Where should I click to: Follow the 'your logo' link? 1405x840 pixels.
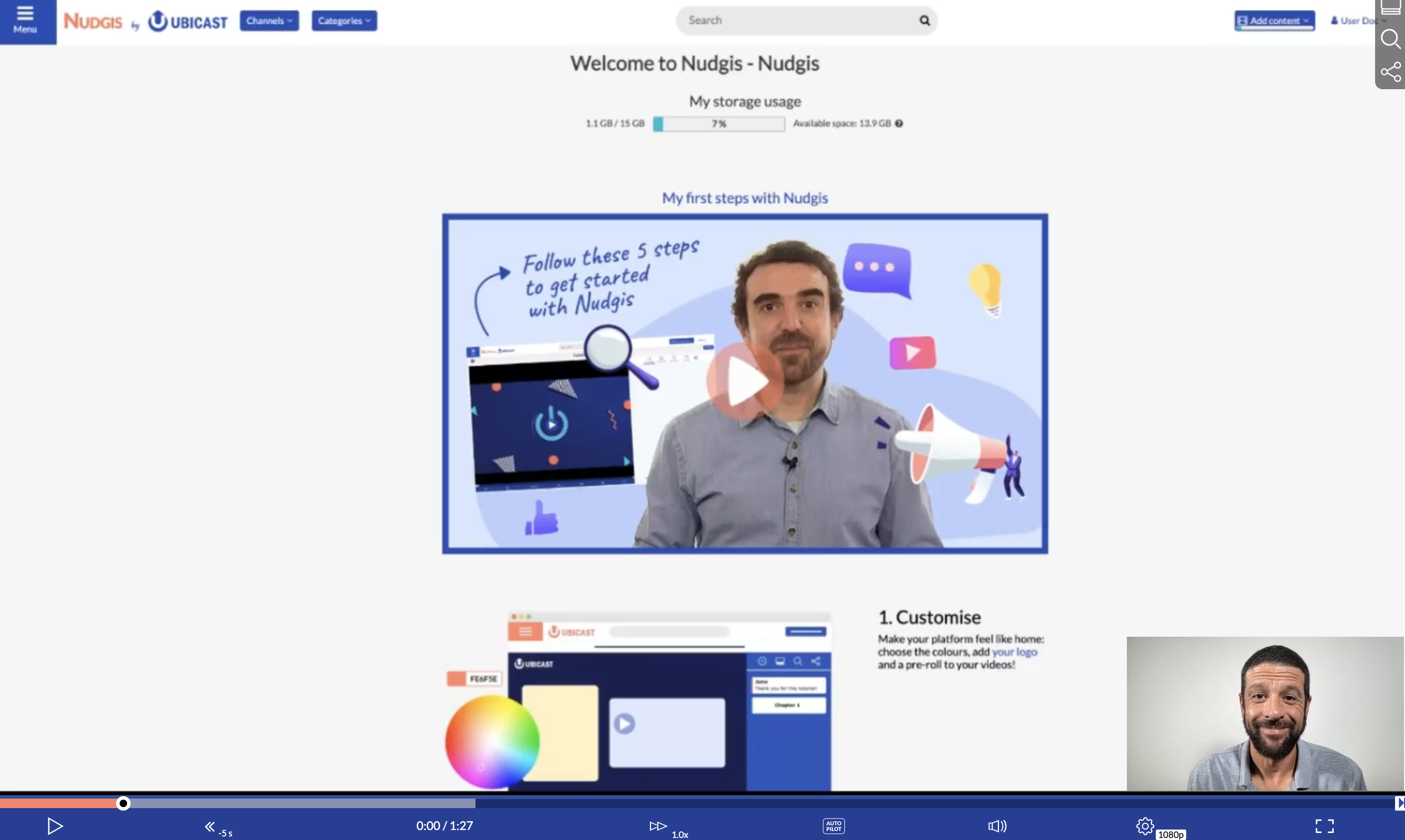click(1014, 652)
